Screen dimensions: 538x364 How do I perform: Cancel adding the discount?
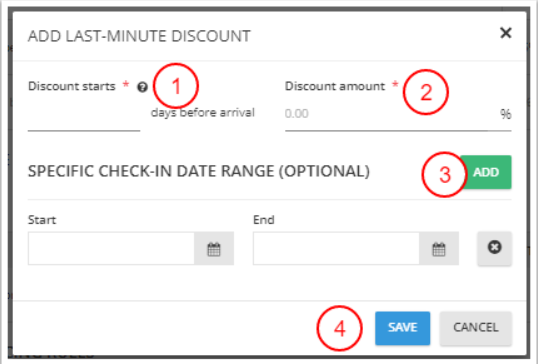tap(476, 328)
